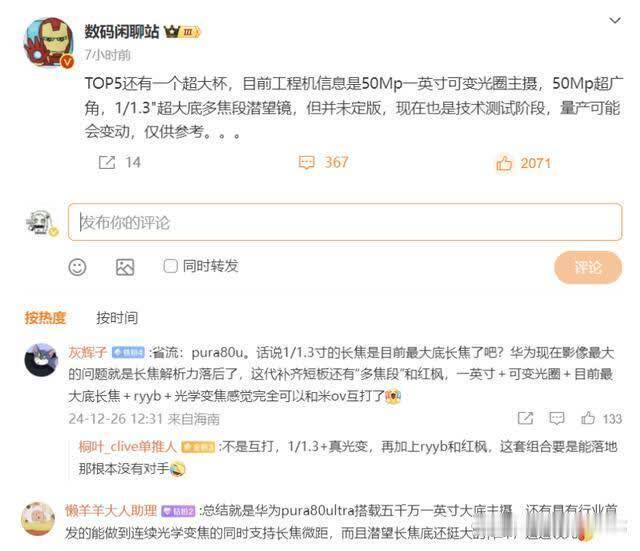Reply to 灰辉子's comment via bubble icon
Image resolution: width=640 pixels, height=551 pixels.
coord(557,418)
